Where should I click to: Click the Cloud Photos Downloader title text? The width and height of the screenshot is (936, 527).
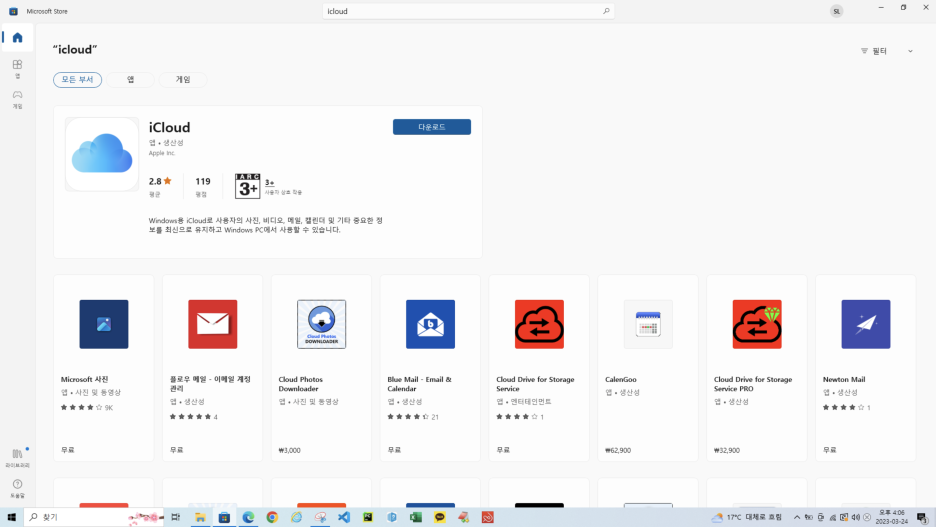(x=300, y=384)
